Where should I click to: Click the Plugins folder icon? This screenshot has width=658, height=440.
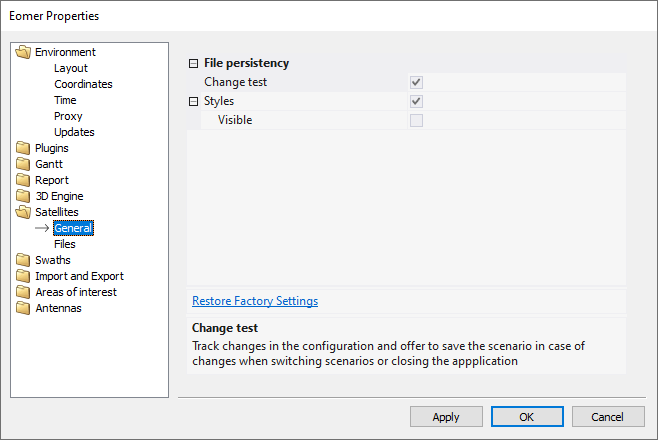tap(24, 148)
